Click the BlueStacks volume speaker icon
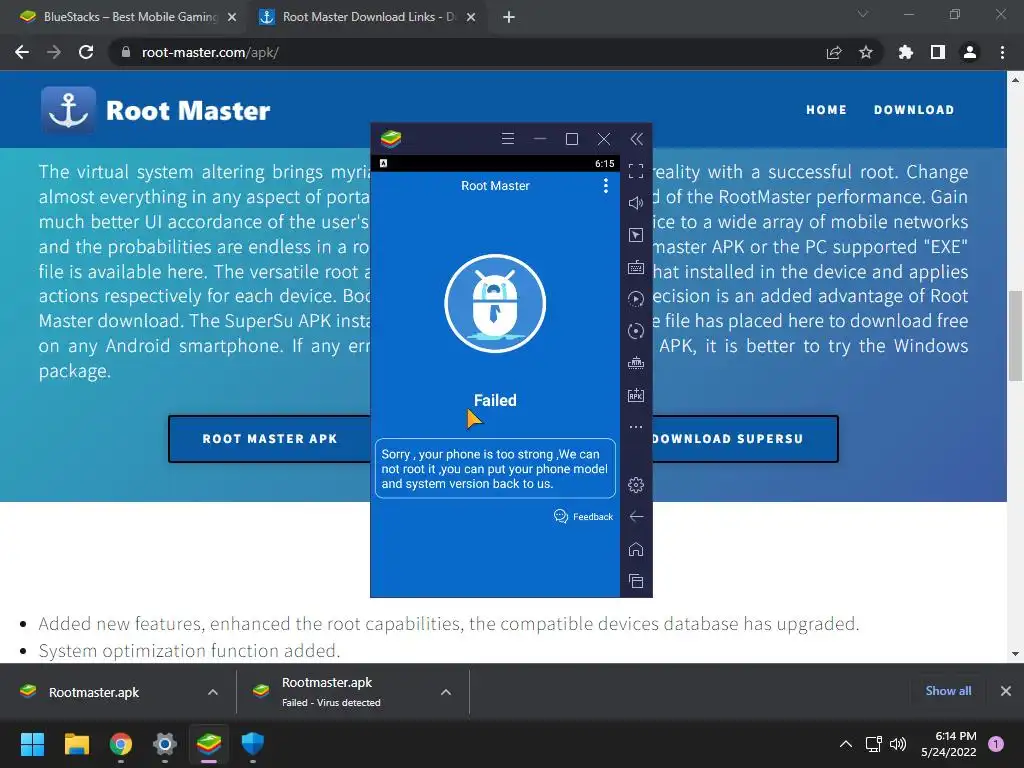This screenshot has width=1024, height=768. tap(635, 203)
